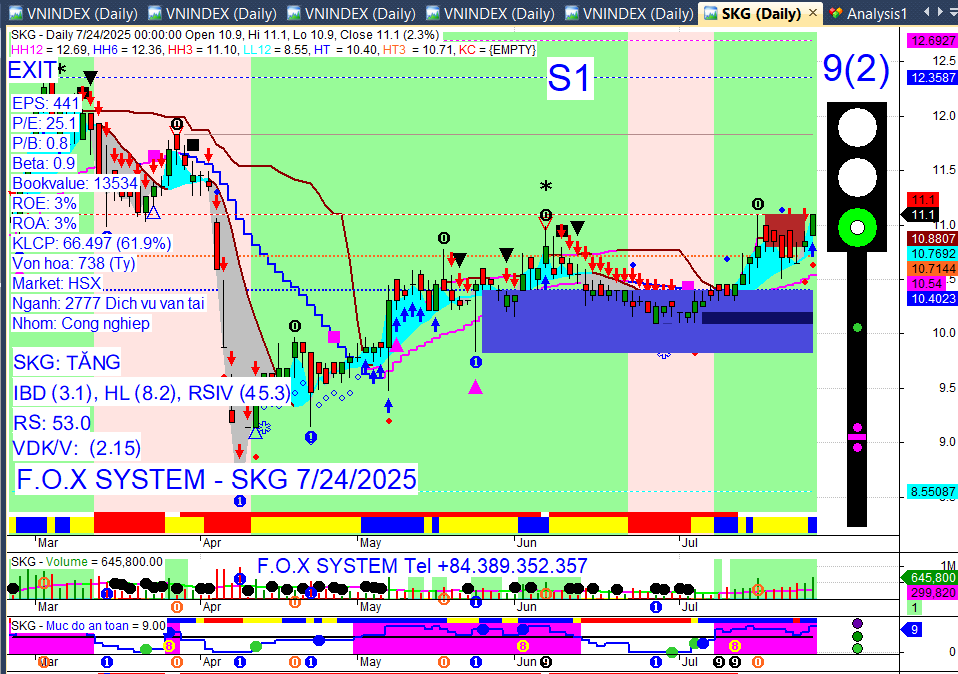
Task: Close the SKG (Daily) tab
Action: (x=813, y=12)
